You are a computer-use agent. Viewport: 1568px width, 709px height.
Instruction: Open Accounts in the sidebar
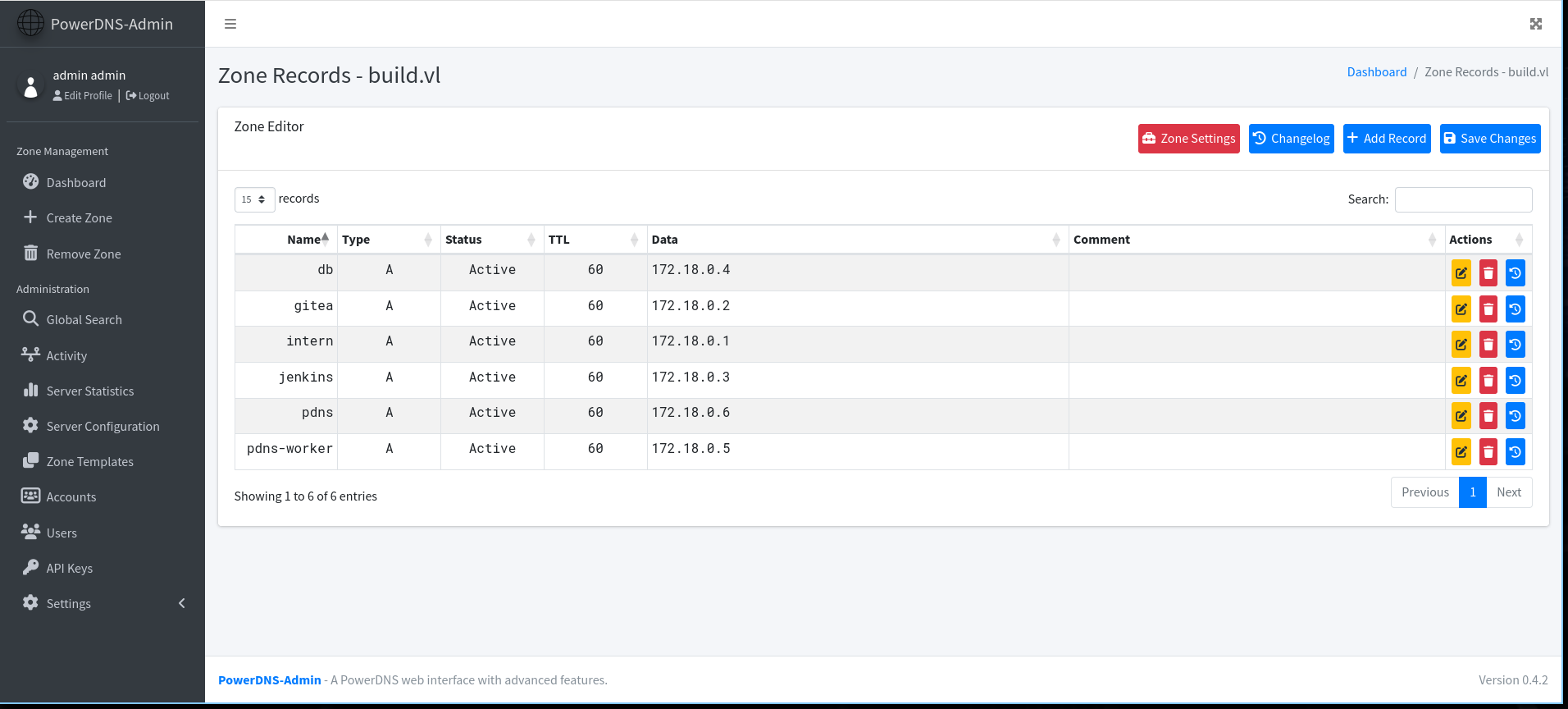point(103,496)
